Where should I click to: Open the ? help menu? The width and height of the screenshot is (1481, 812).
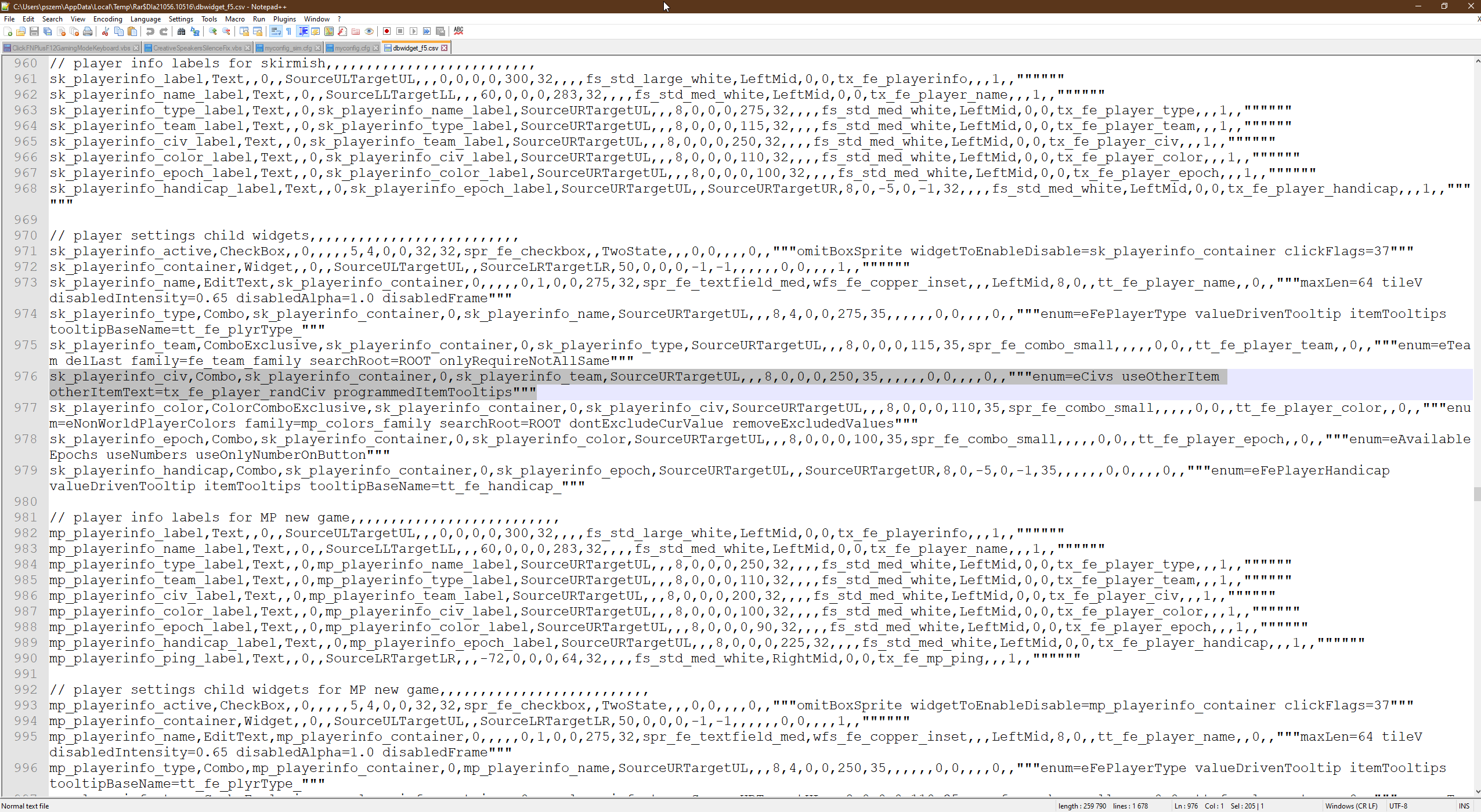[339, 19]
